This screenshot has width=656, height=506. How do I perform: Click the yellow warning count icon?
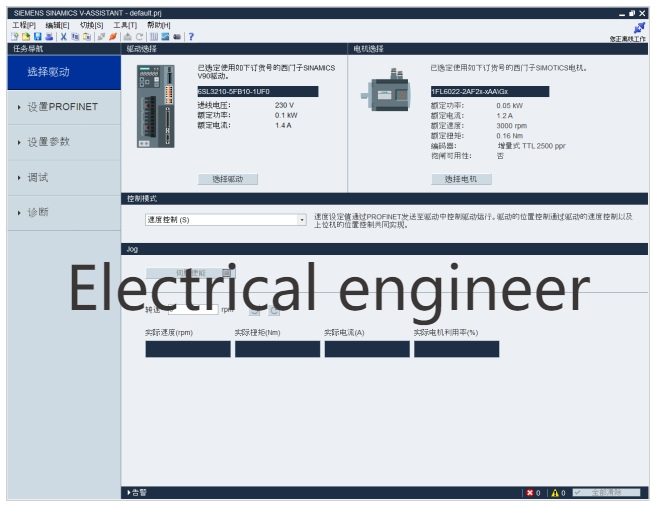[x=555, y=493]
